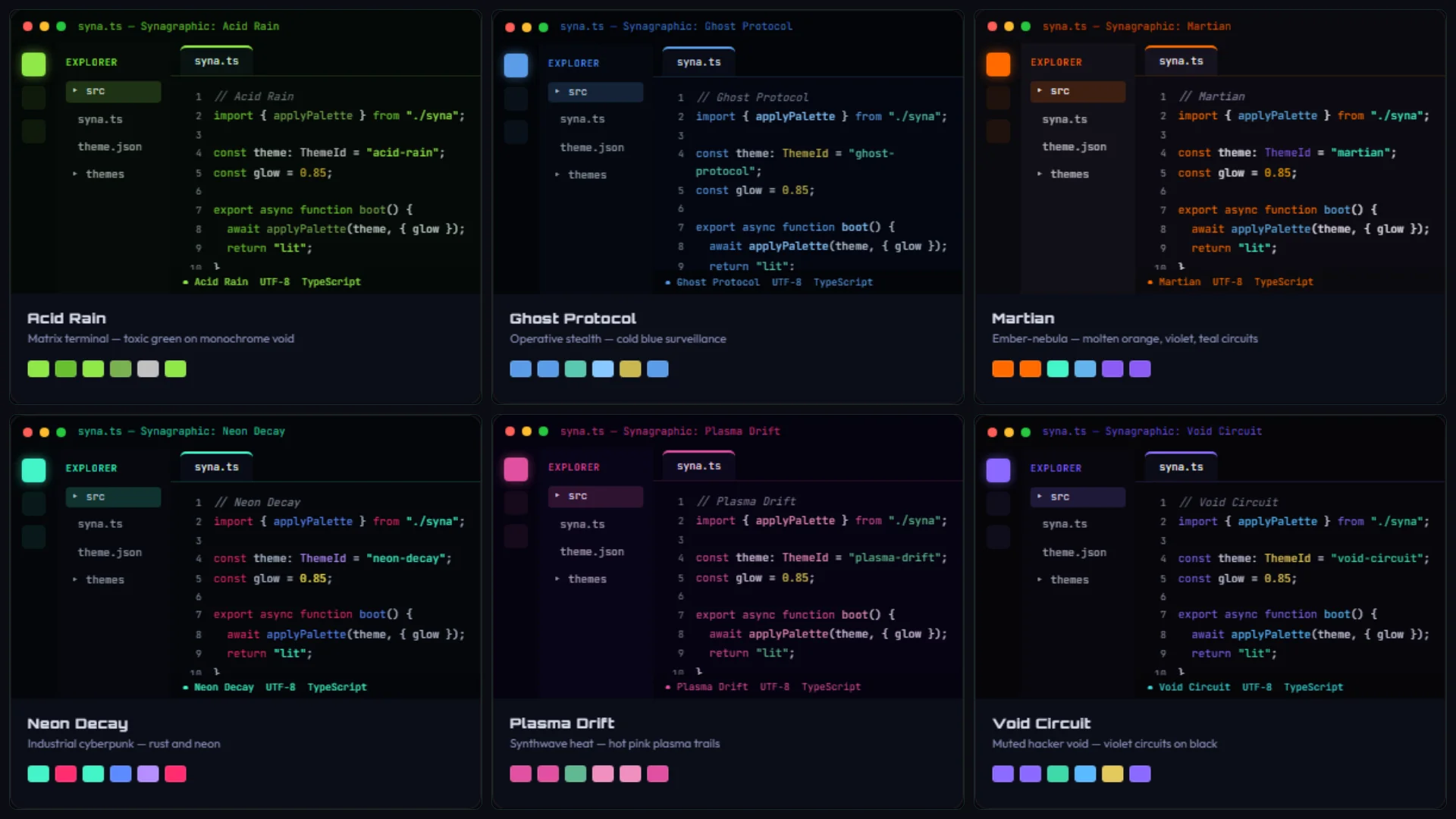Screen dimensions: 1456x819
Task: Pick the blue swatch under Neon Decay
Action: tap(121, 773)
